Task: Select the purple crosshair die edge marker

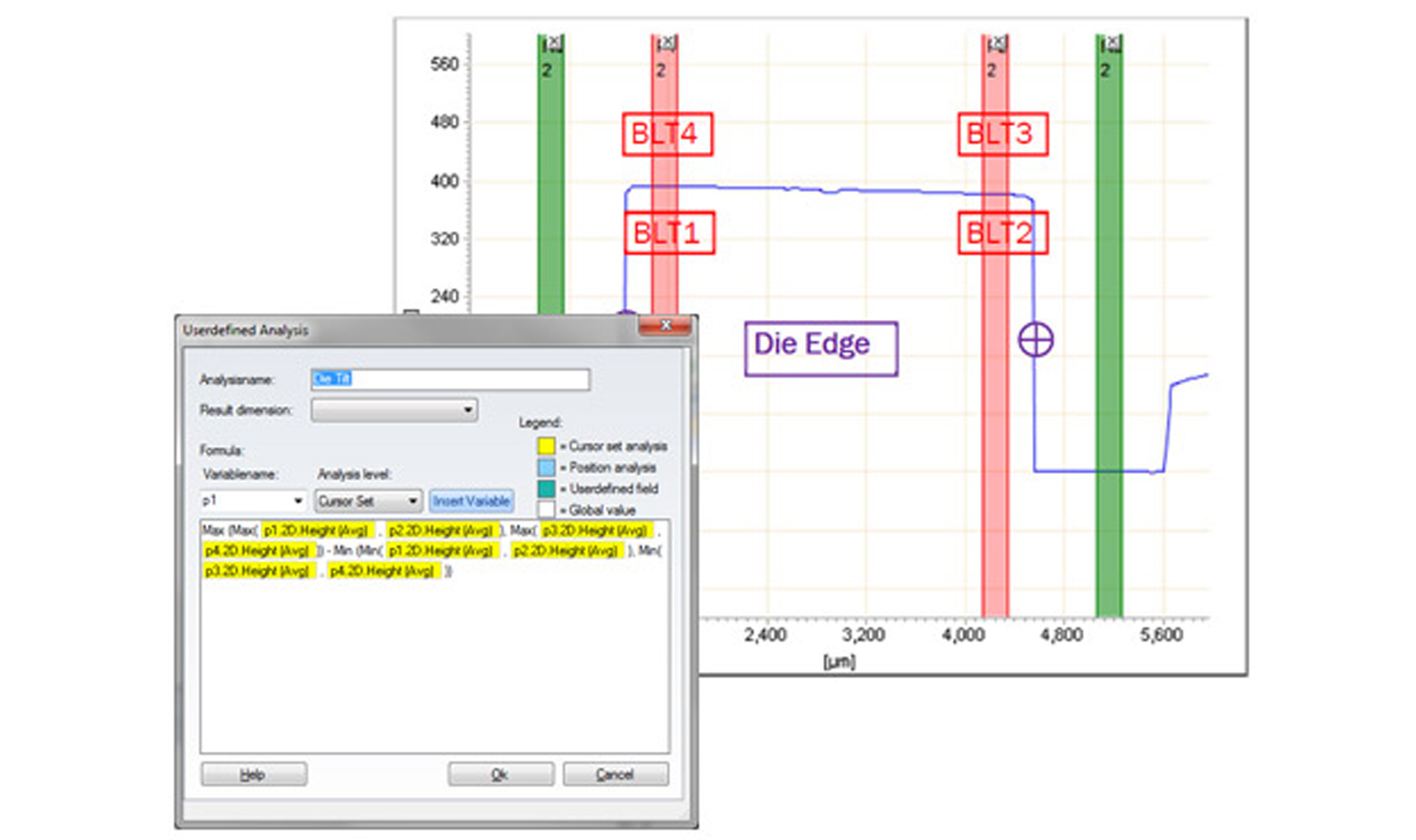Action: [1036, 340]
